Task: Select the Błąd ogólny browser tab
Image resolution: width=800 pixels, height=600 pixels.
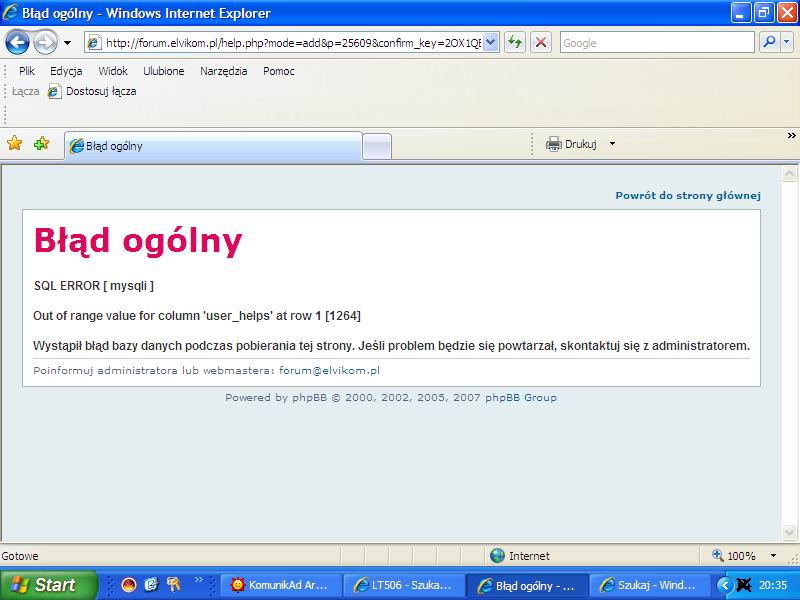Action: pyautogui.click(x=213, y=146)
